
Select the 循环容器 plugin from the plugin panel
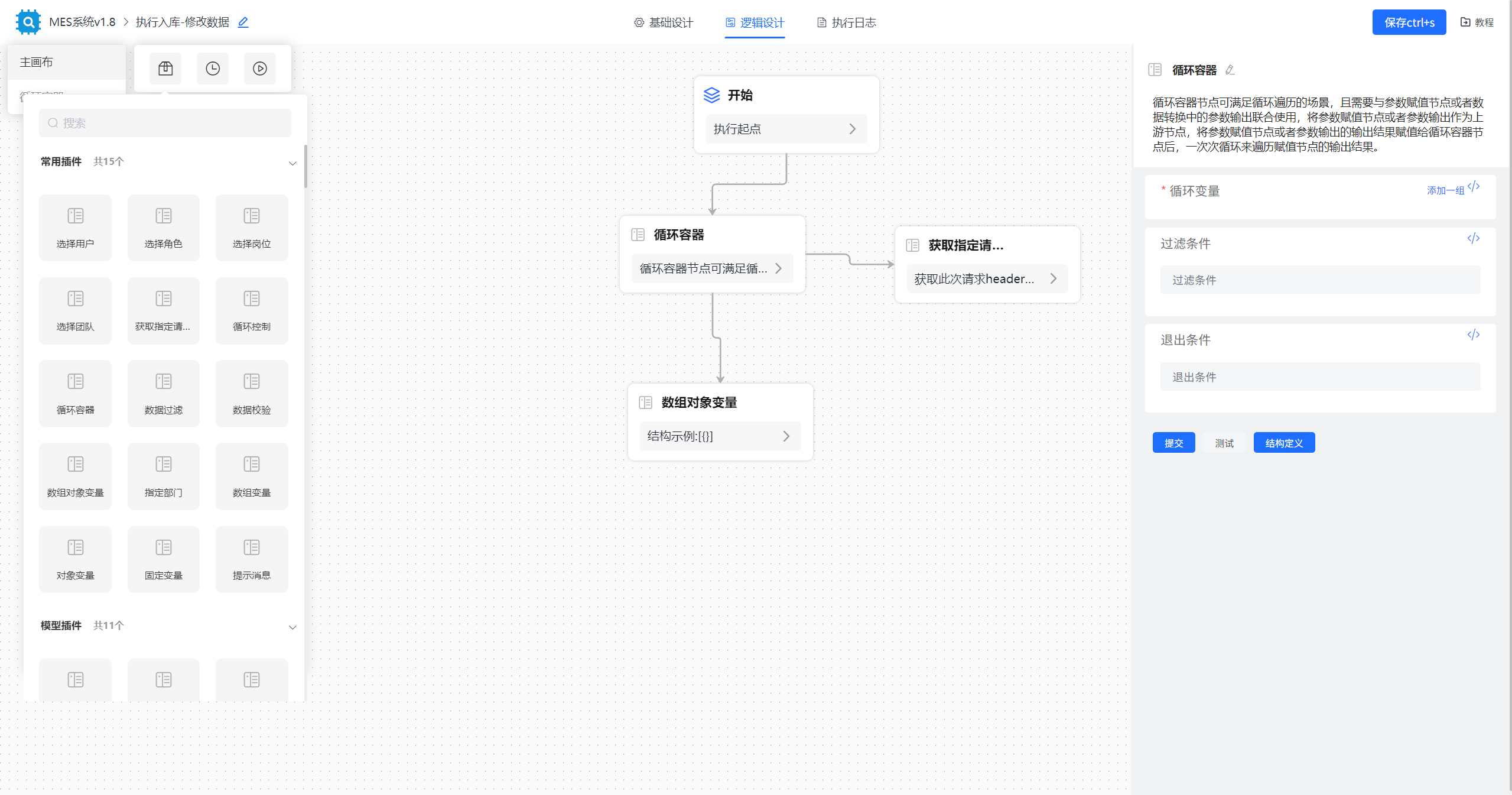(x=75, y=393)
